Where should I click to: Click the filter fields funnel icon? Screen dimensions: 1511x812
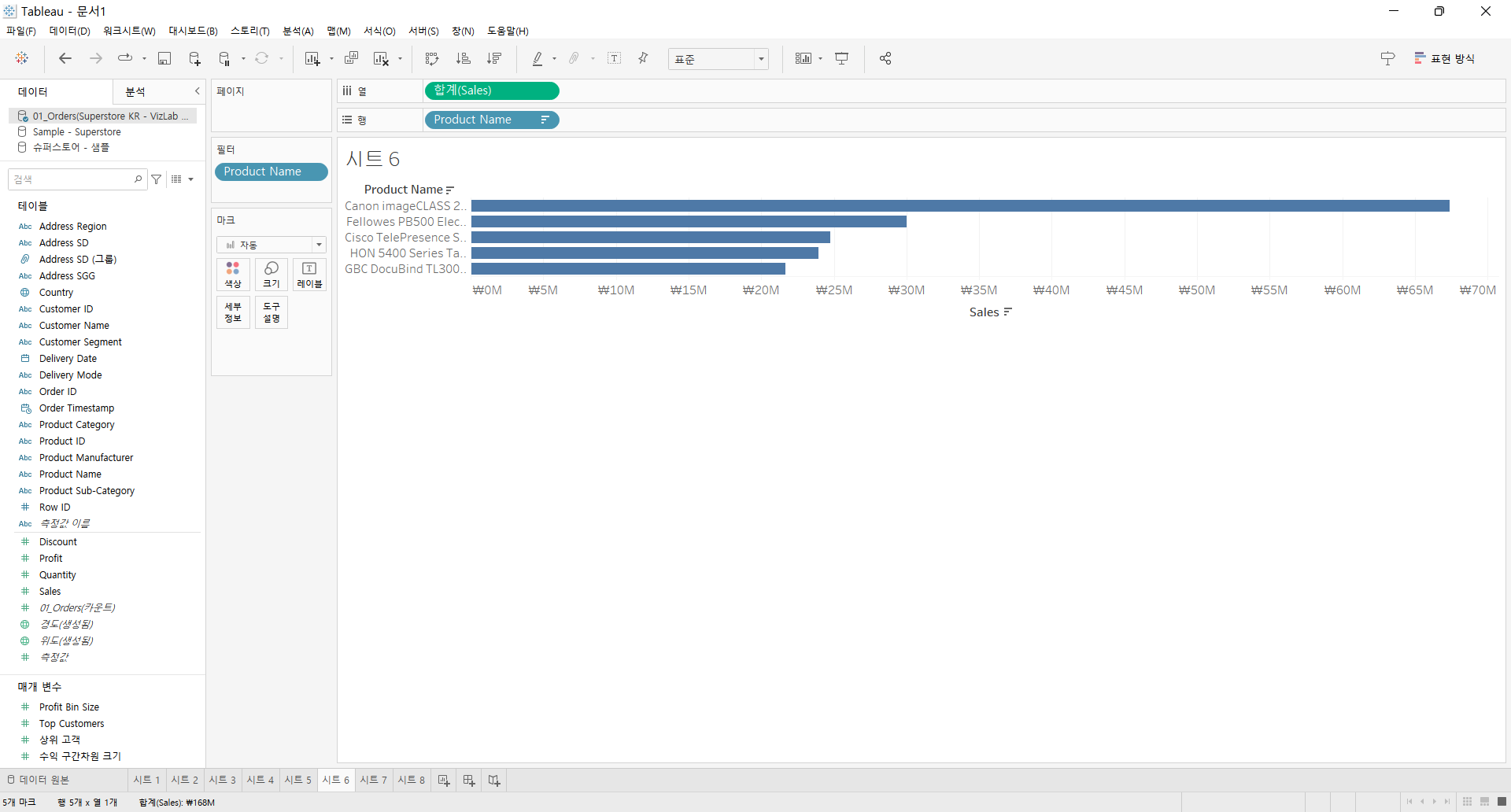[x=157, y=179]
